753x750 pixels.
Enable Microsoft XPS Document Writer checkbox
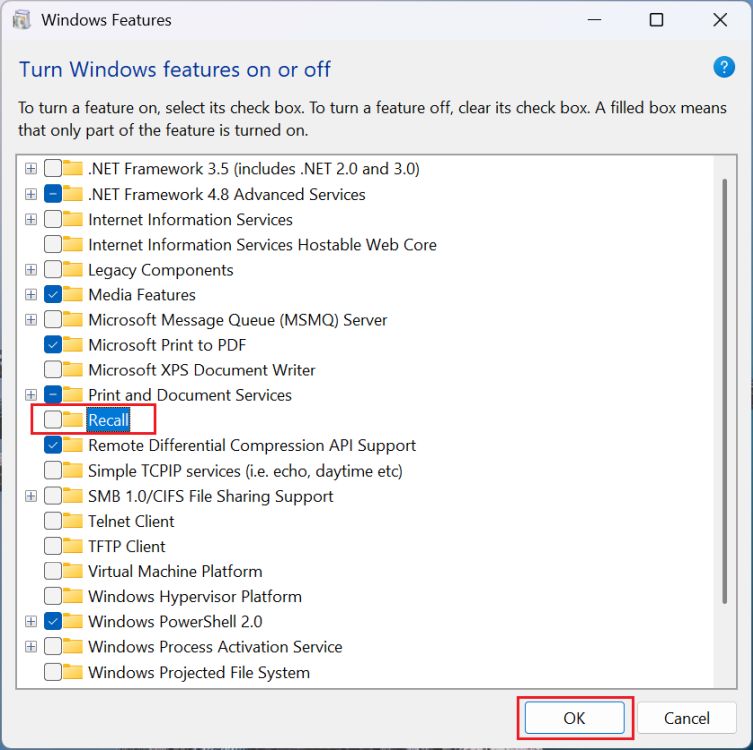[x=53, y=369]
